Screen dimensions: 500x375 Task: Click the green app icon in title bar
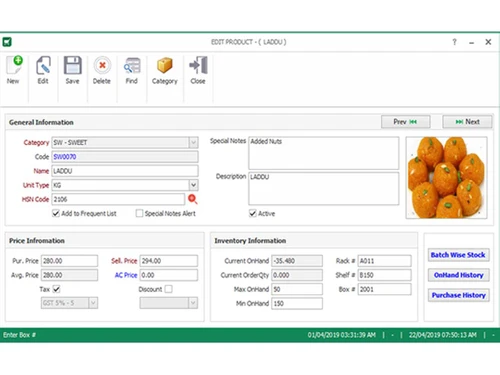7,42
